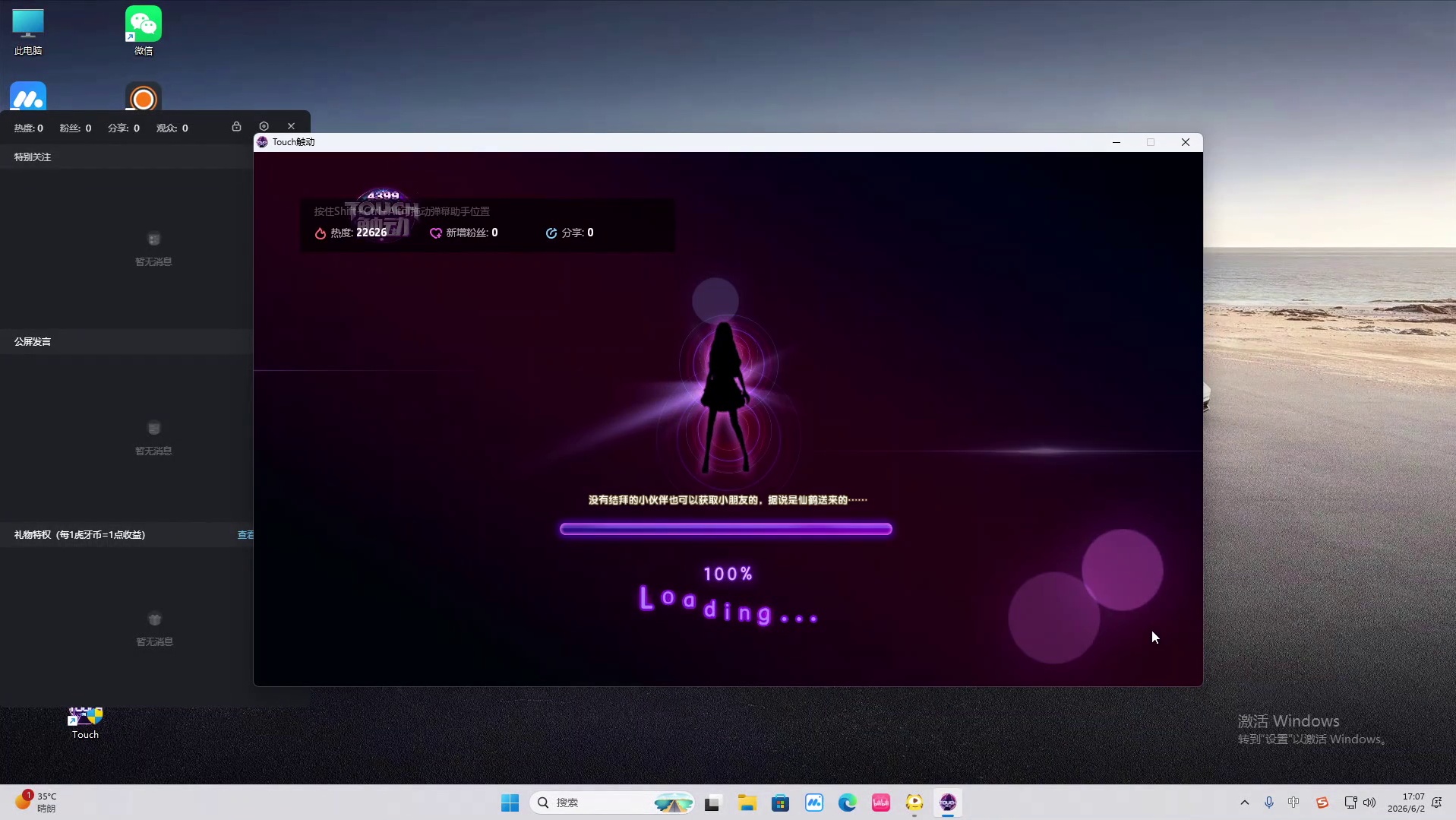Open Microsoft Store from the taskbar
This screenshot has width=1456, height=820.
coord(780,803)
